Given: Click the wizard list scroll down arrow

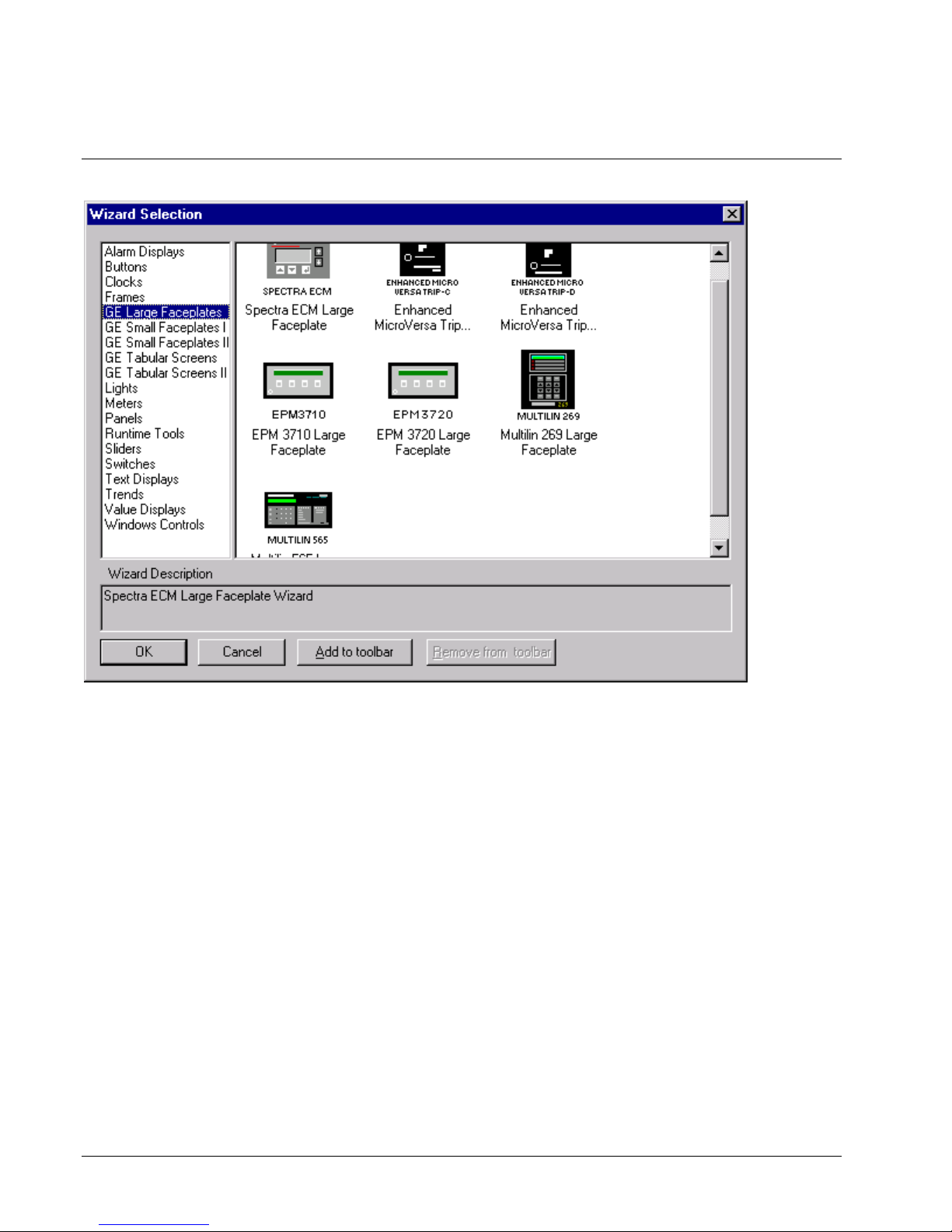Looking at the screenshot, I should (719, 548).
